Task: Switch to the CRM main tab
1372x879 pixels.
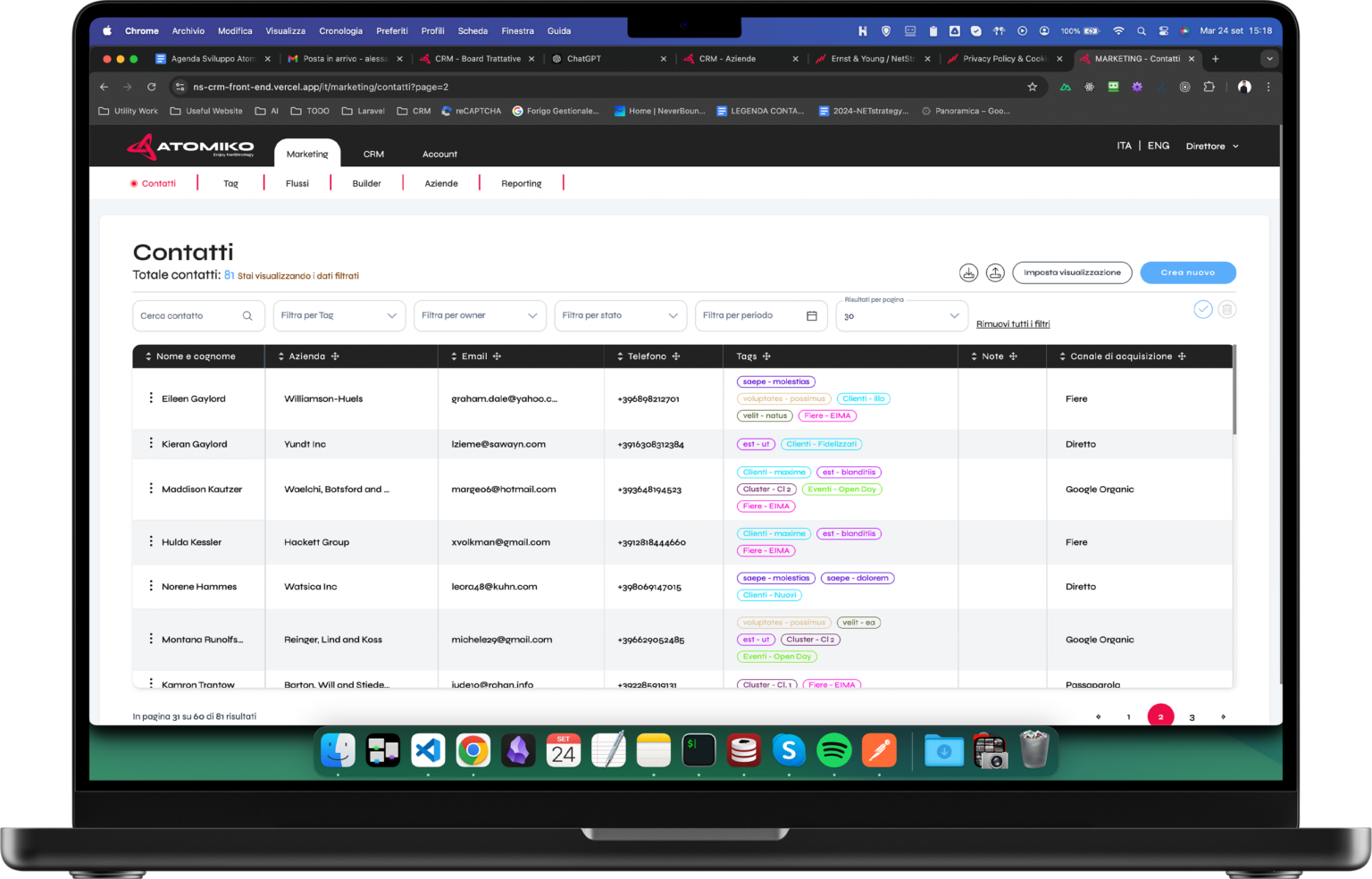Action: pos(373,155)
